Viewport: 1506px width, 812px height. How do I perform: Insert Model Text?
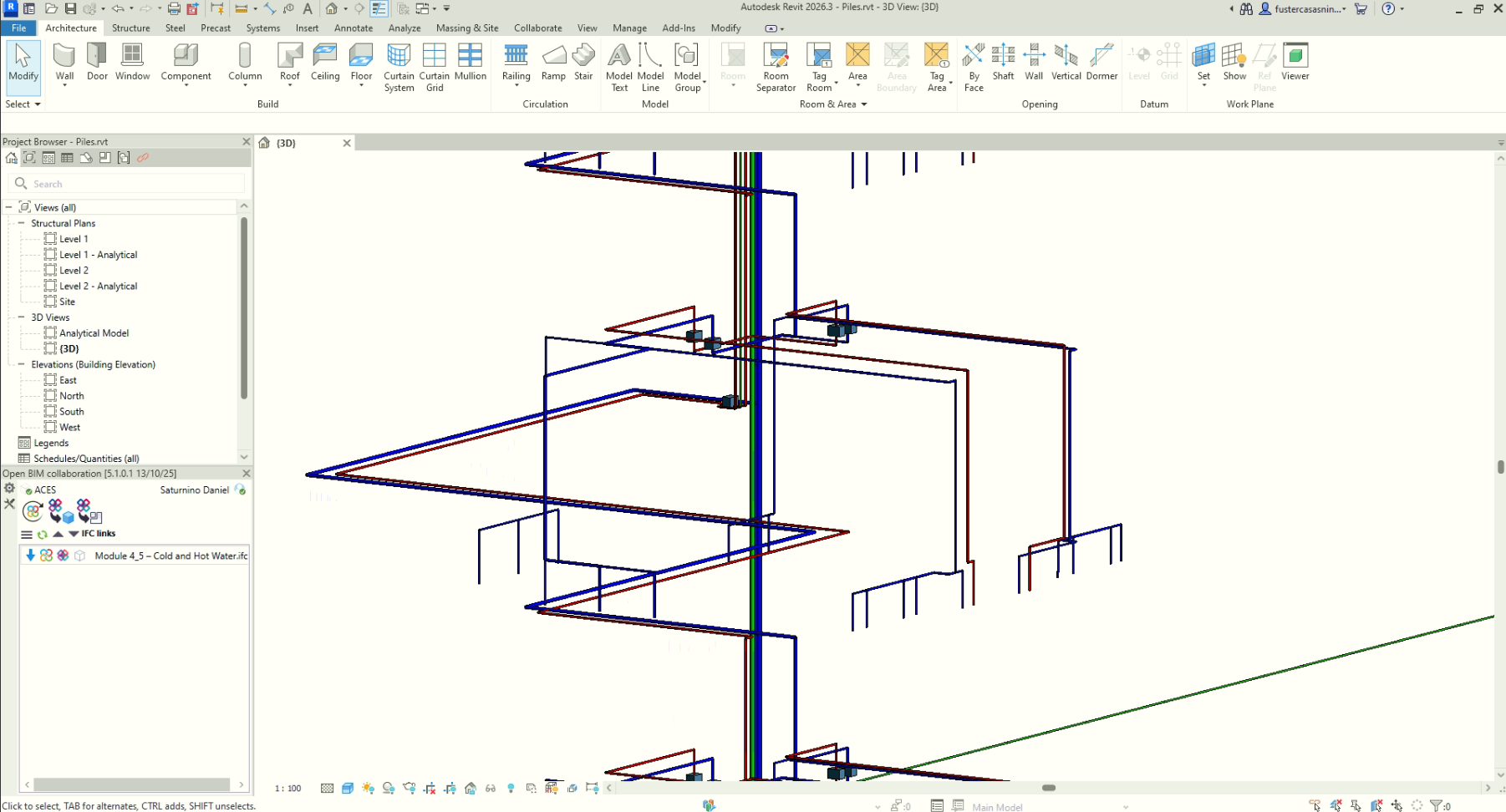[x=619, y=67]
